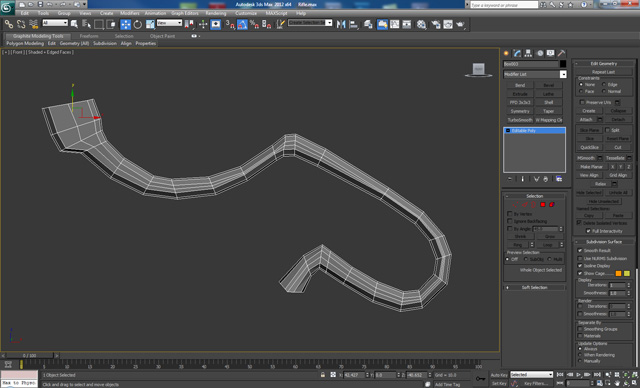Image resolution: width=640 pixels, height=388 pixels.
Task: Click the QuickSlice button
Action: [589, 147]
